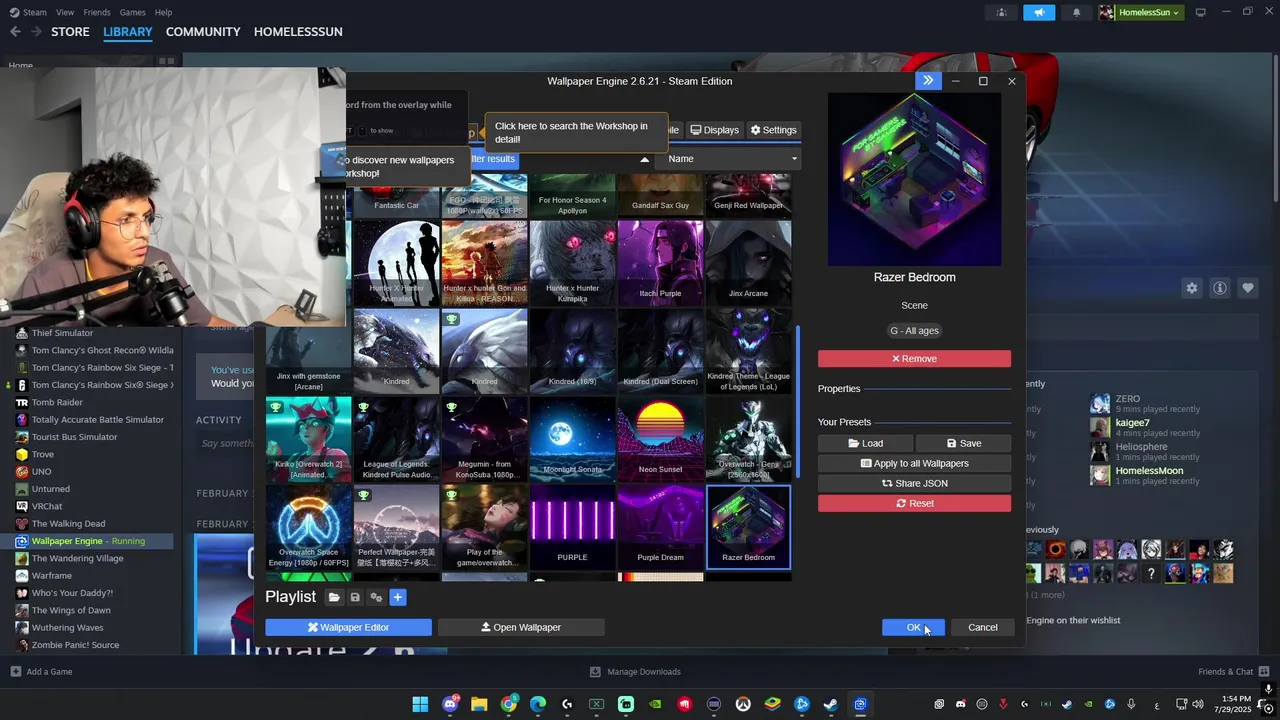
Task: Open playlist folder icon next to Playlist
Action: 334,597
